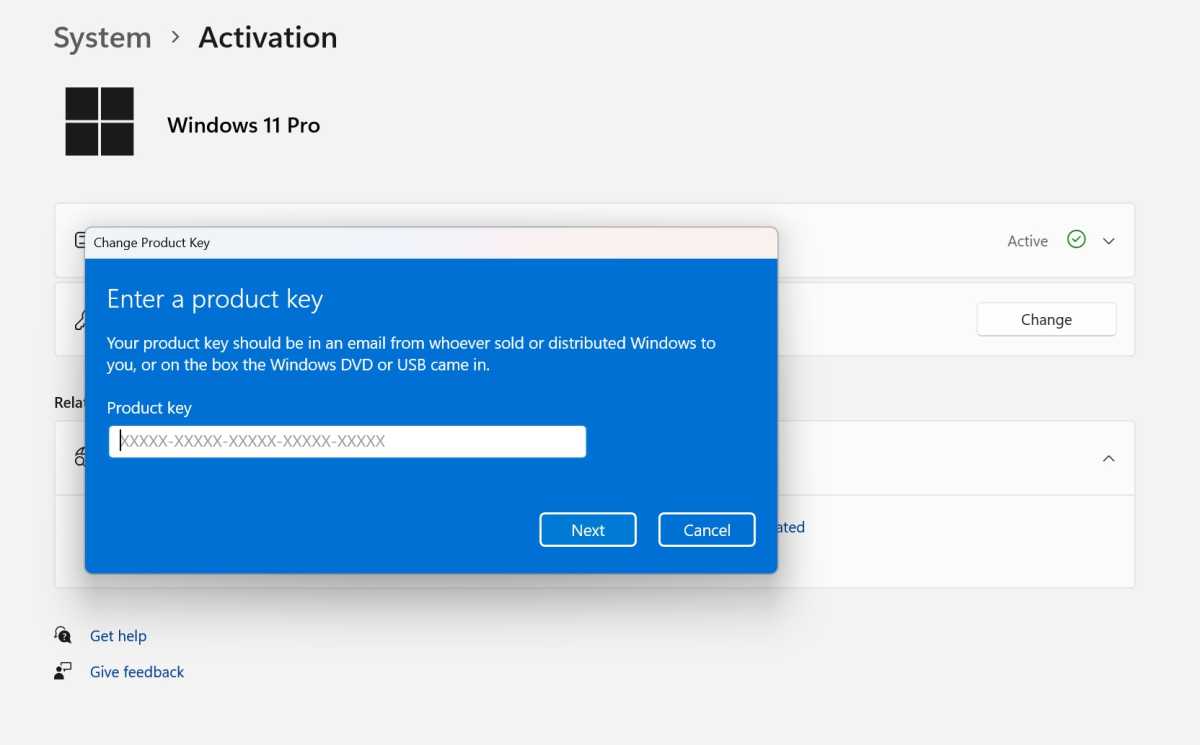Screen dimensions: 1200x745
Task: Collapse the Related section with the up chevron
Action: point(1108,458)
